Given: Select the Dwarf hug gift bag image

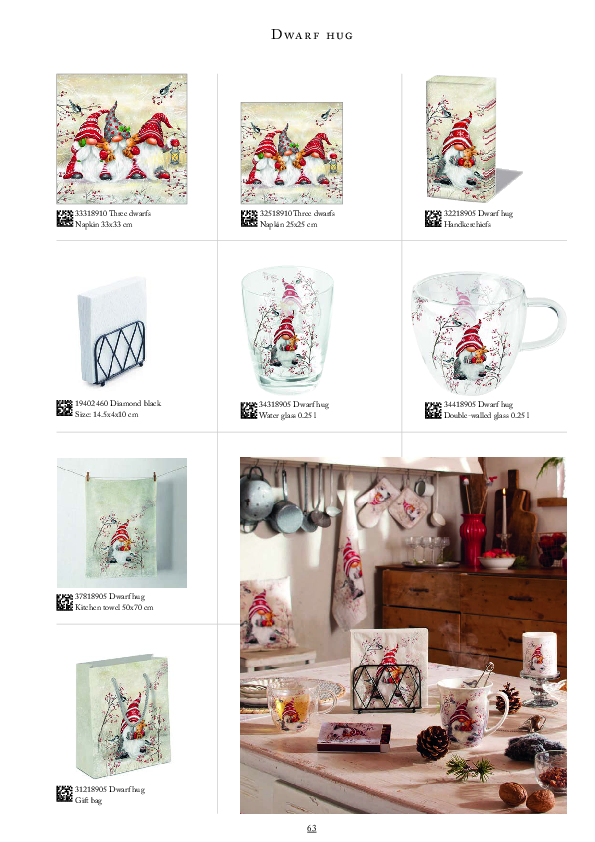Looking at the screenshot, I should (123, 717).
